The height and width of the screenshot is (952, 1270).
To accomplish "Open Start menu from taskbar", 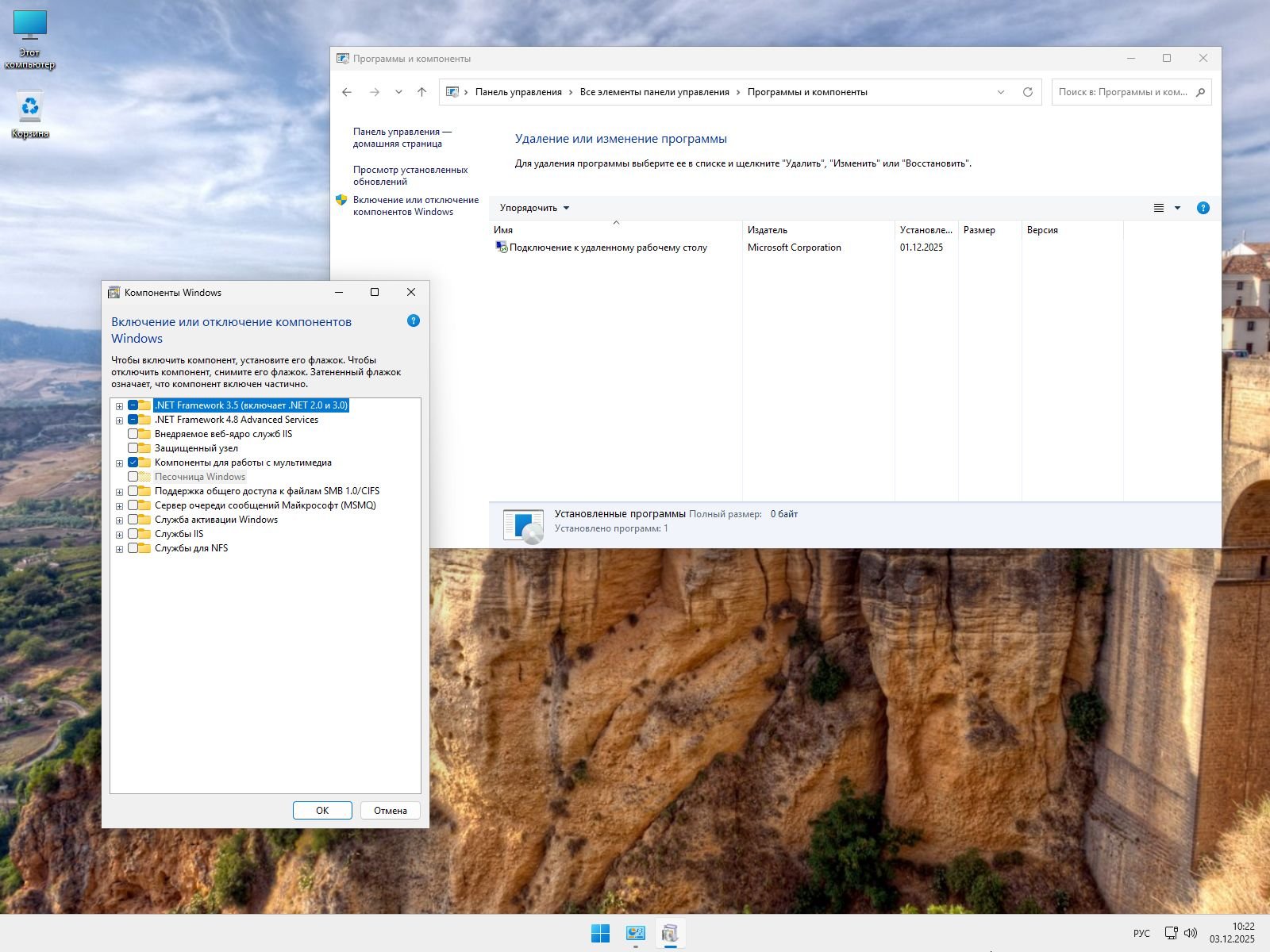I will click(x=600, y=934).
